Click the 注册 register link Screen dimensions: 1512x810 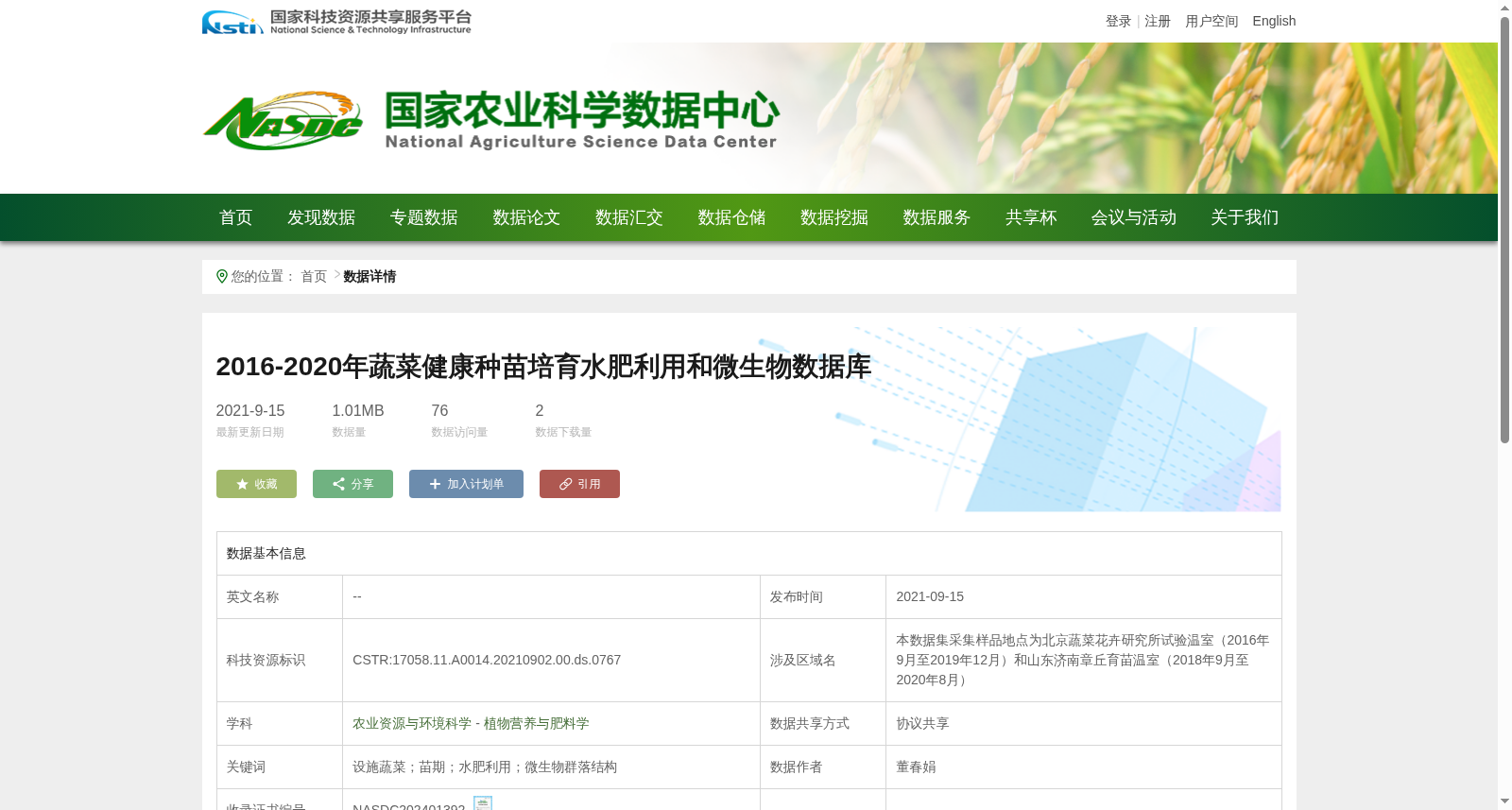coord(1158,21)
